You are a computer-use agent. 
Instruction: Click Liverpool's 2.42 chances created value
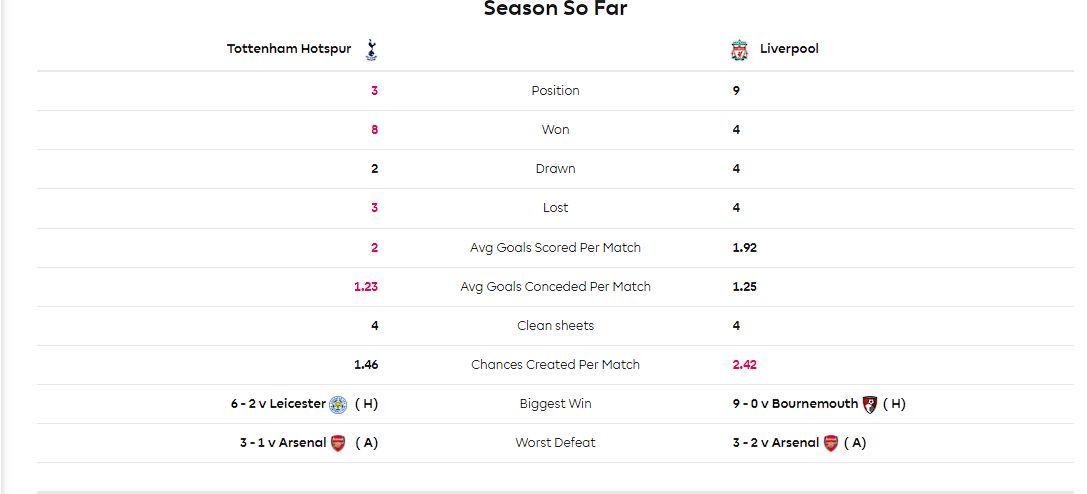745,364
